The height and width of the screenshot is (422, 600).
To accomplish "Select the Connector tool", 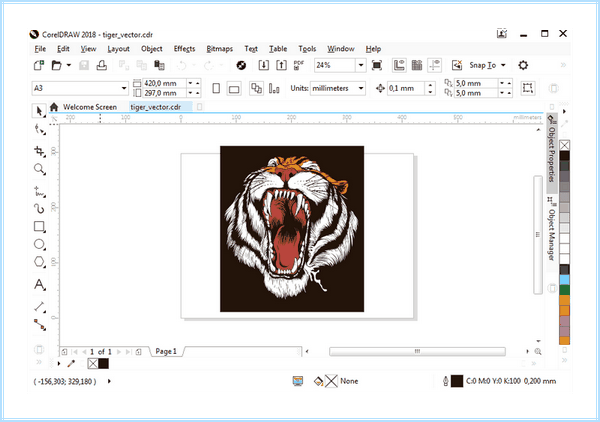I will coord(39,324).
